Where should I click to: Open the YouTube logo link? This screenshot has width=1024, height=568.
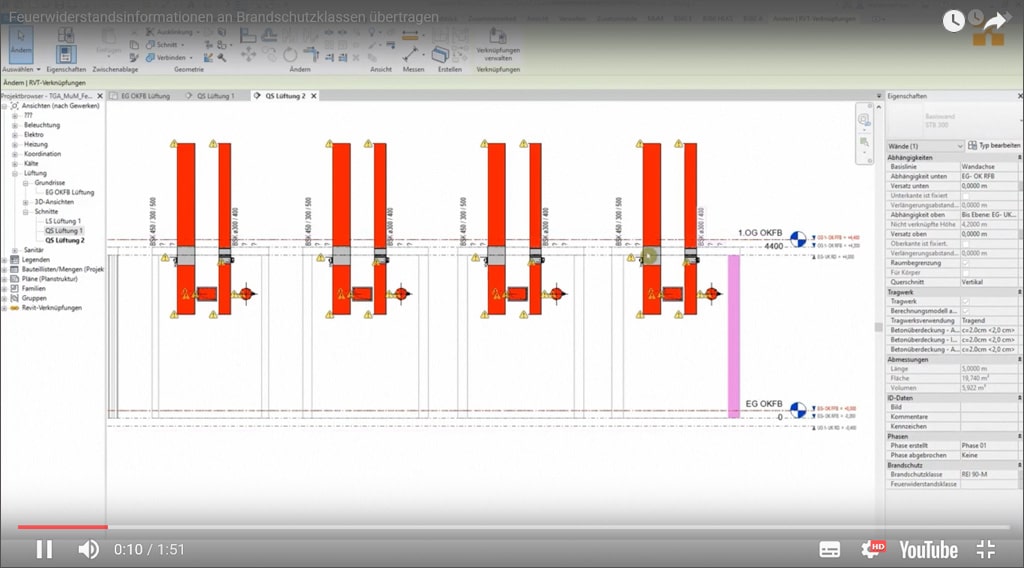[927, 549]
